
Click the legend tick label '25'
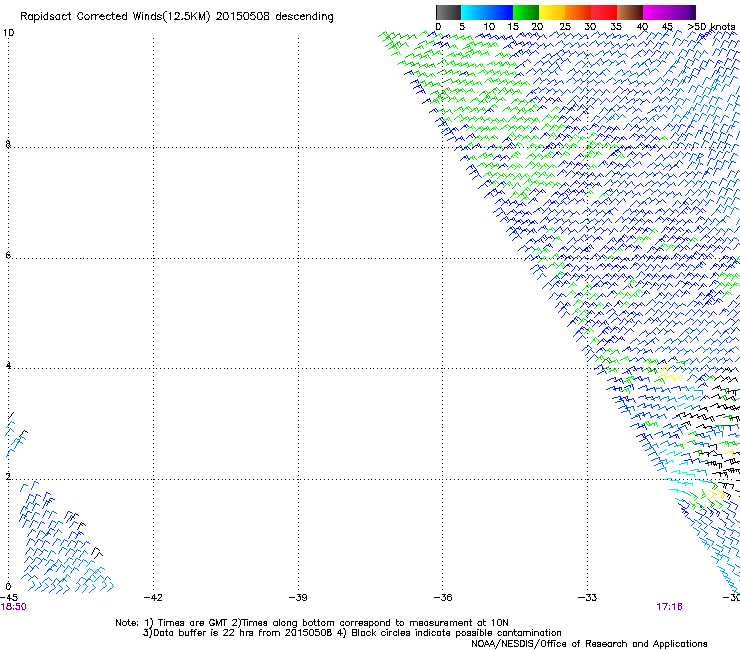(x=565, y=27)
